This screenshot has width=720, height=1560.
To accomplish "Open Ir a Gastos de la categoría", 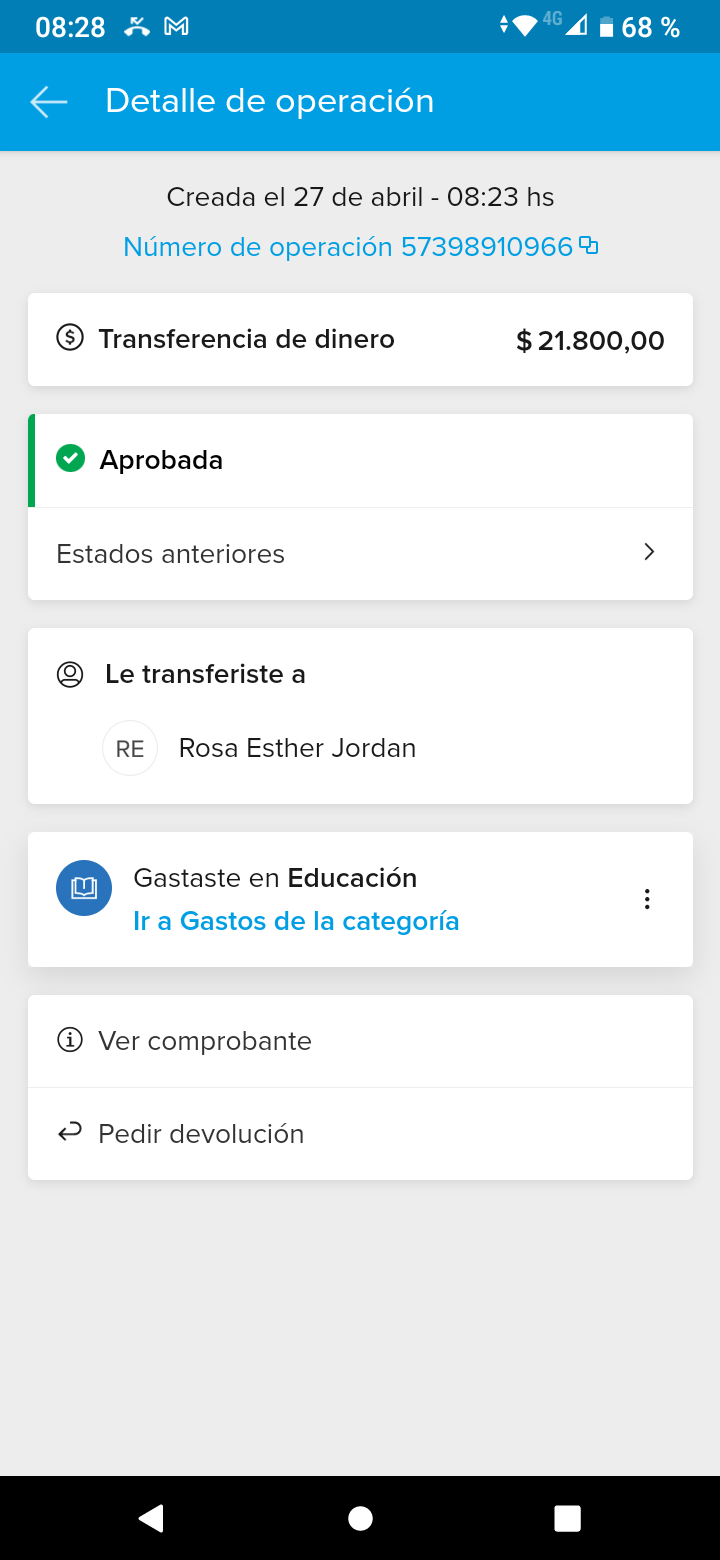I will tap(296, 921).
